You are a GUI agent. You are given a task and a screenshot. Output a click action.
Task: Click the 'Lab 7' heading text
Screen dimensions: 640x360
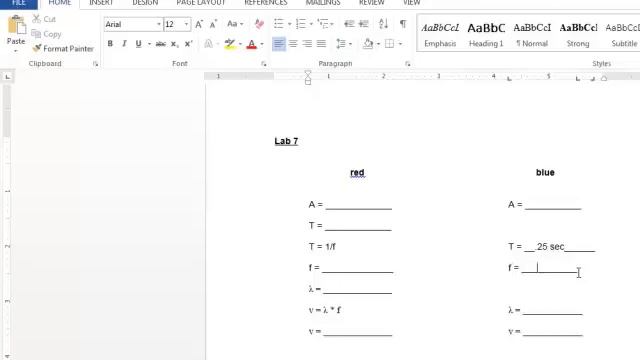click(x=286, y=141)
